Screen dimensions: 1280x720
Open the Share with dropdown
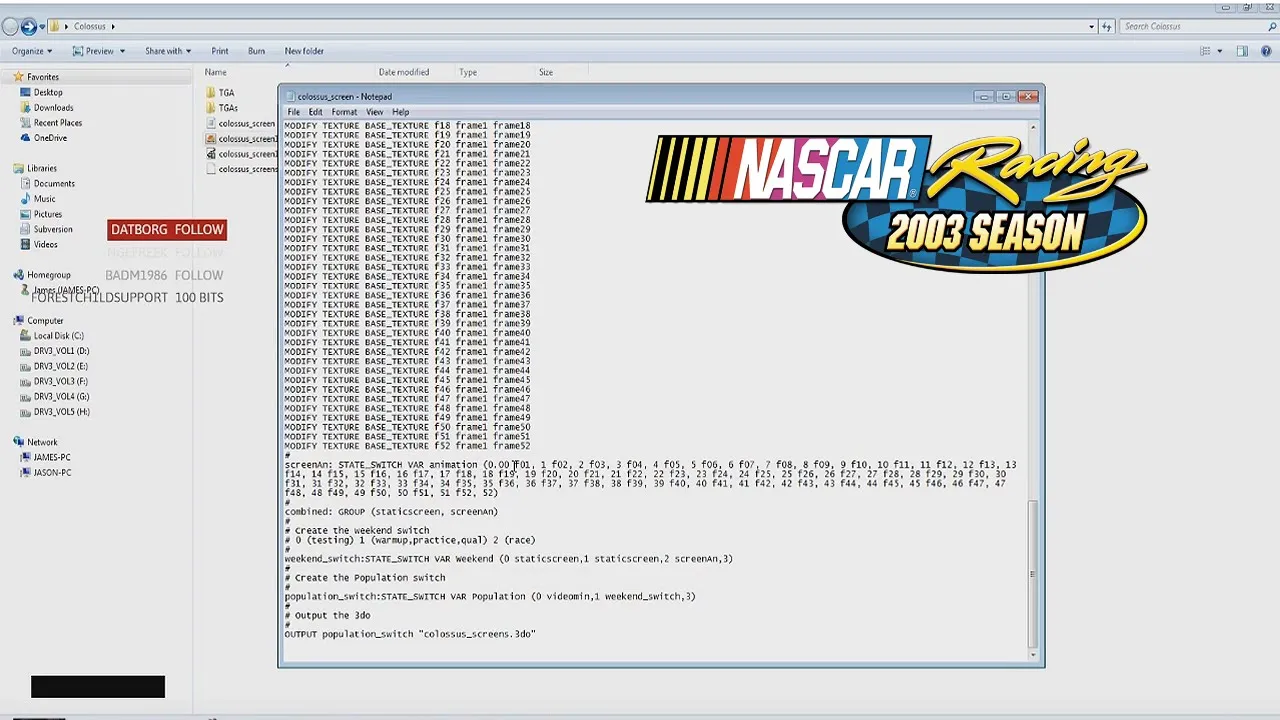tap(168, 51)
